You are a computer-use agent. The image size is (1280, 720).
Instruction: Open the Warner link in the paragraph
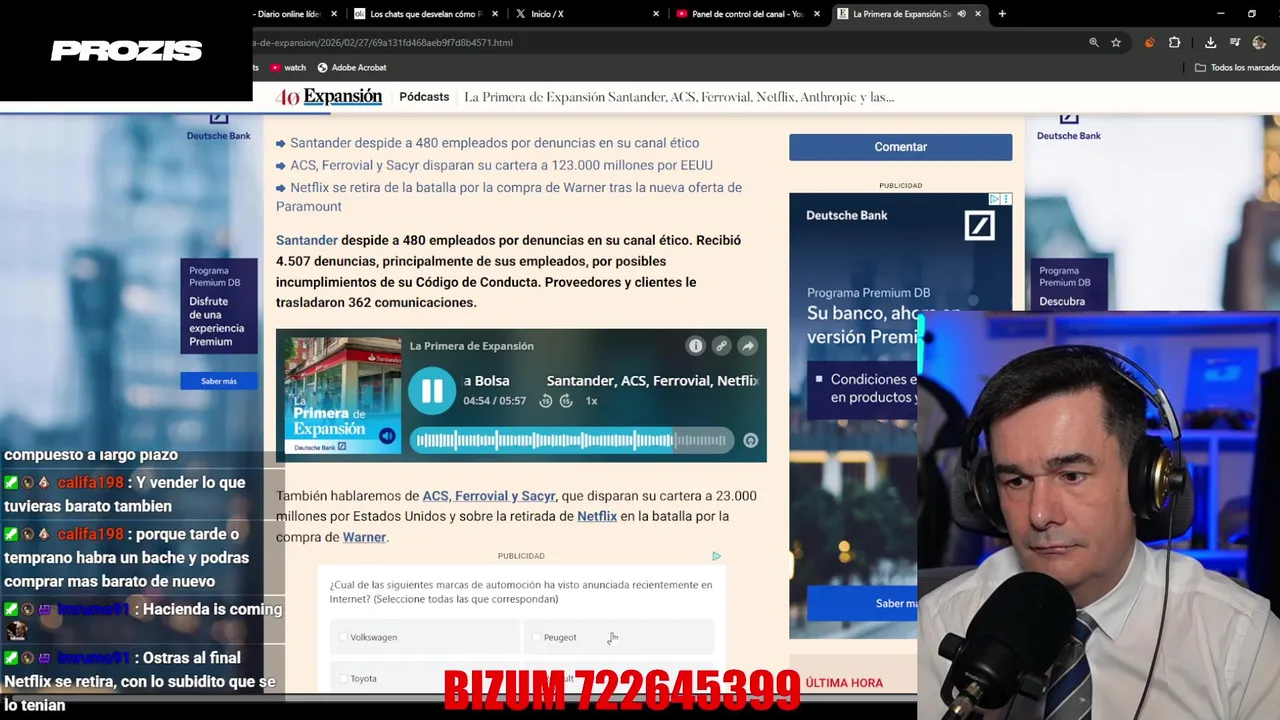tap(364, 537)
